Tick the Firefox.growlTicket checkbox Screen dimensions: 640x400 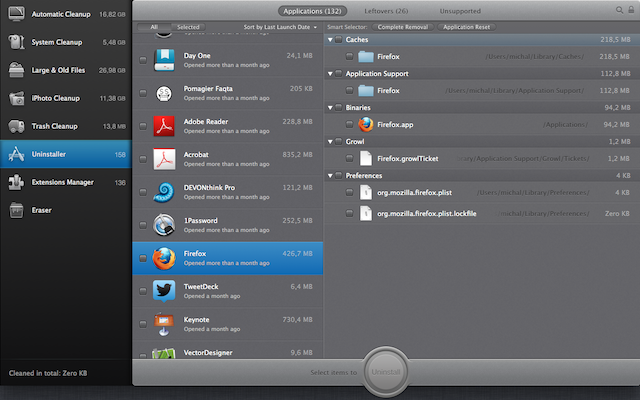(349, 158)
